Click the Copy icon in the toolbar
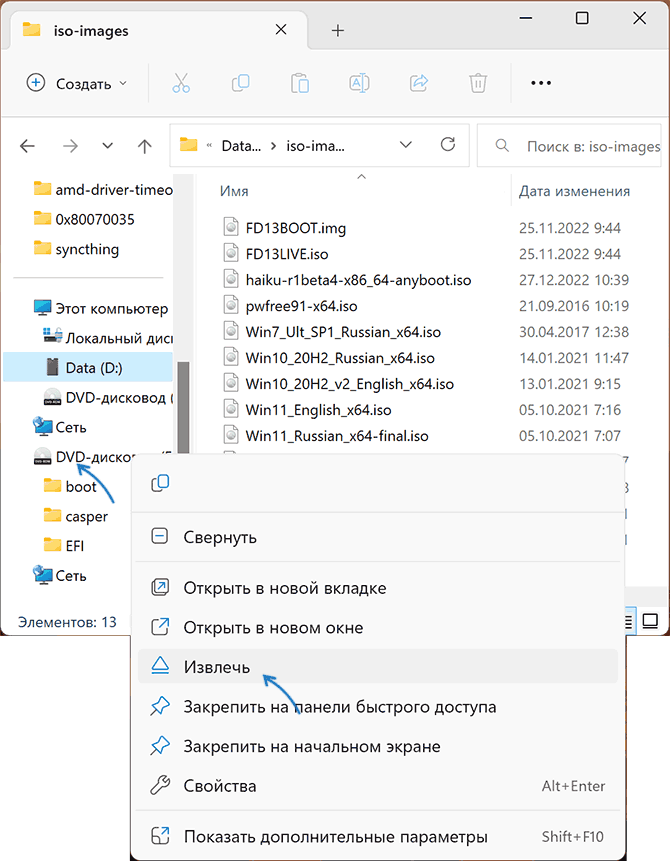Viewport: 670px width, 861px height. pos(240,83)
